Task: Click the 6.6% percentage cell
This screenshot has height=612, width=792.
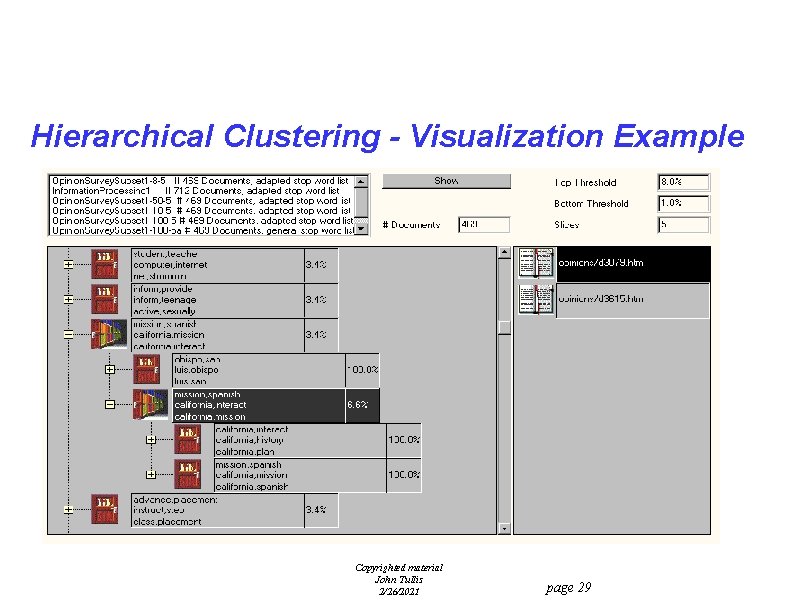Action: click(x=362, y=405)
